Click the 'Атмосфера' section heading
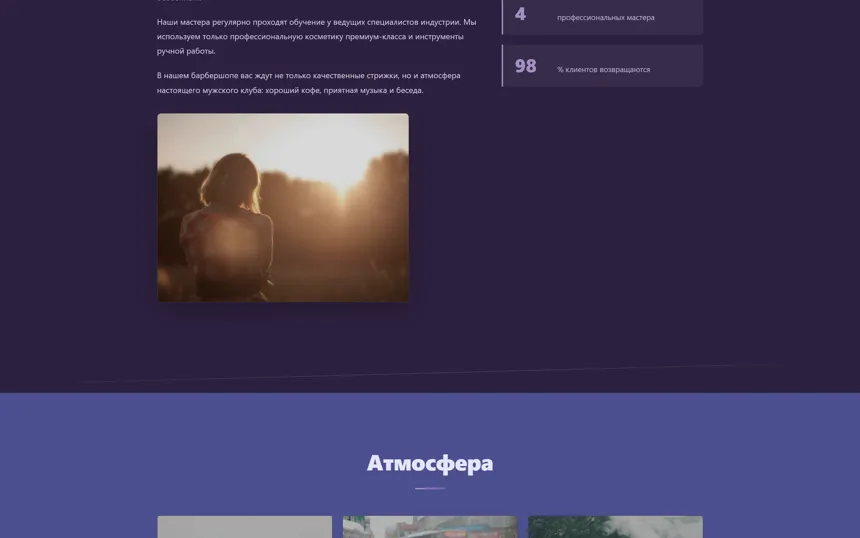The width and height of the screenshot is (860, 538). 430,463
